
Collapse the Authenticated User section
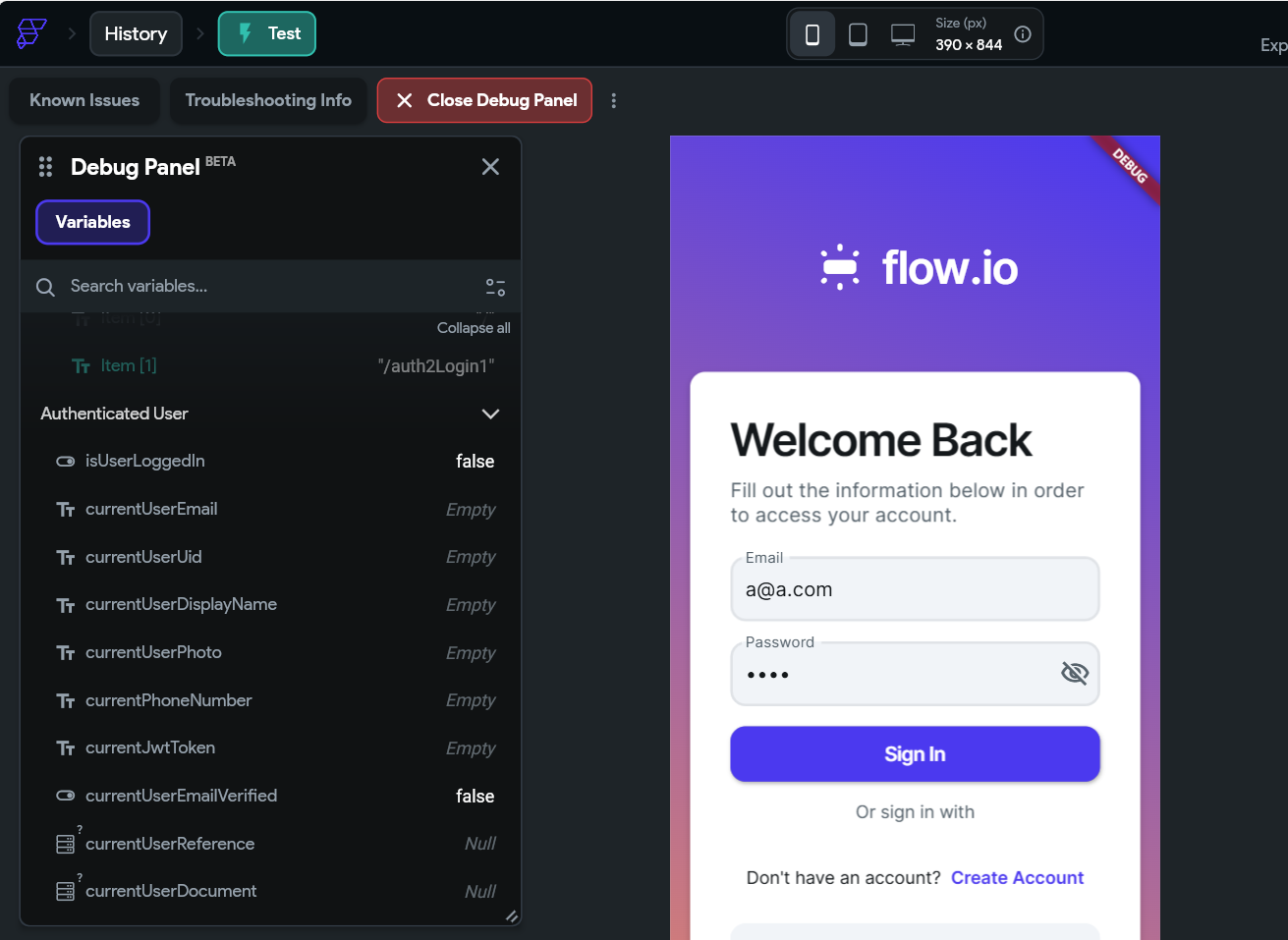click(x=490, y=414)
